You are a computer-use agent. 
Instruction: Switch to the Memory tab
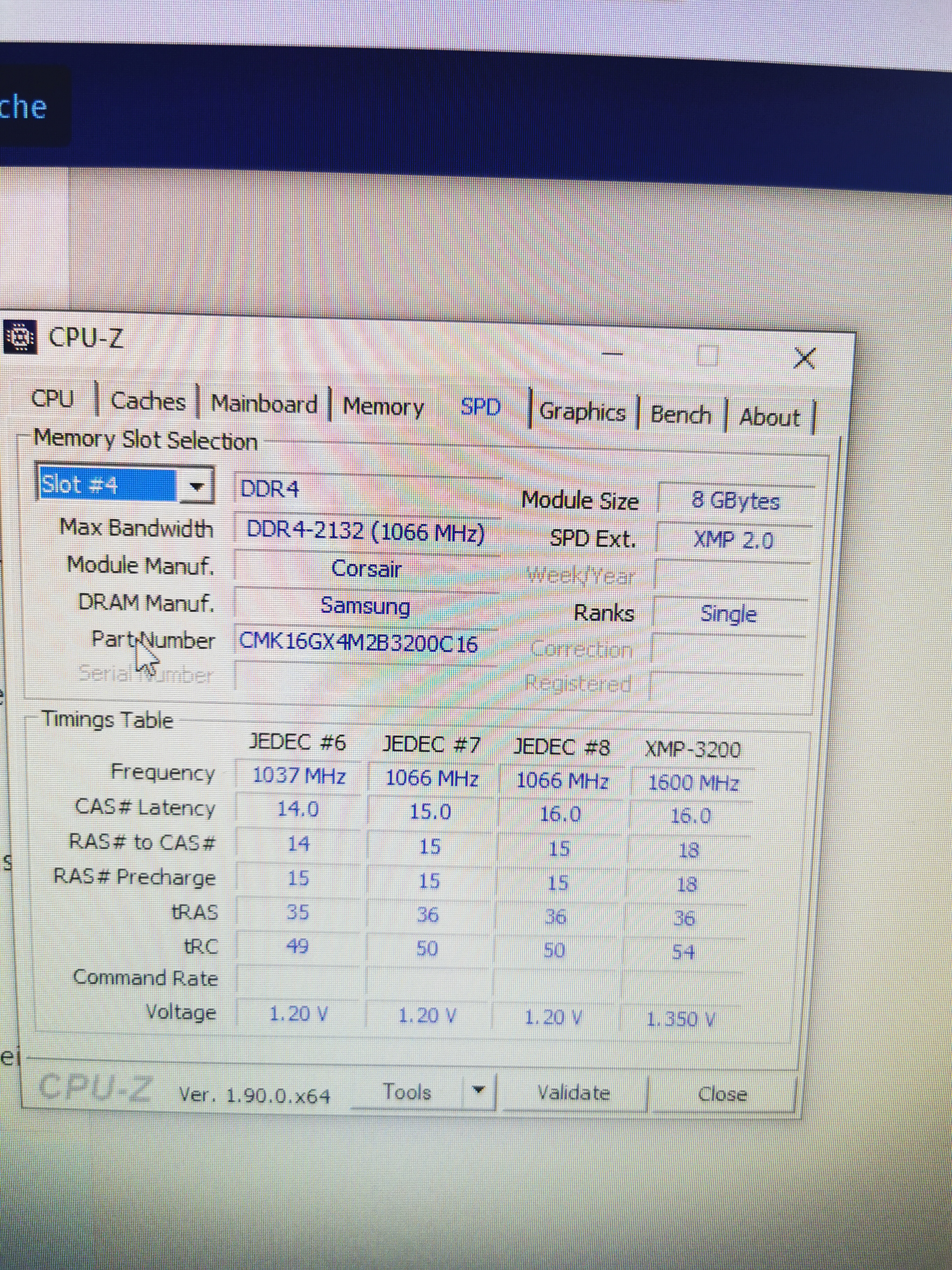(x=383, y=407)
